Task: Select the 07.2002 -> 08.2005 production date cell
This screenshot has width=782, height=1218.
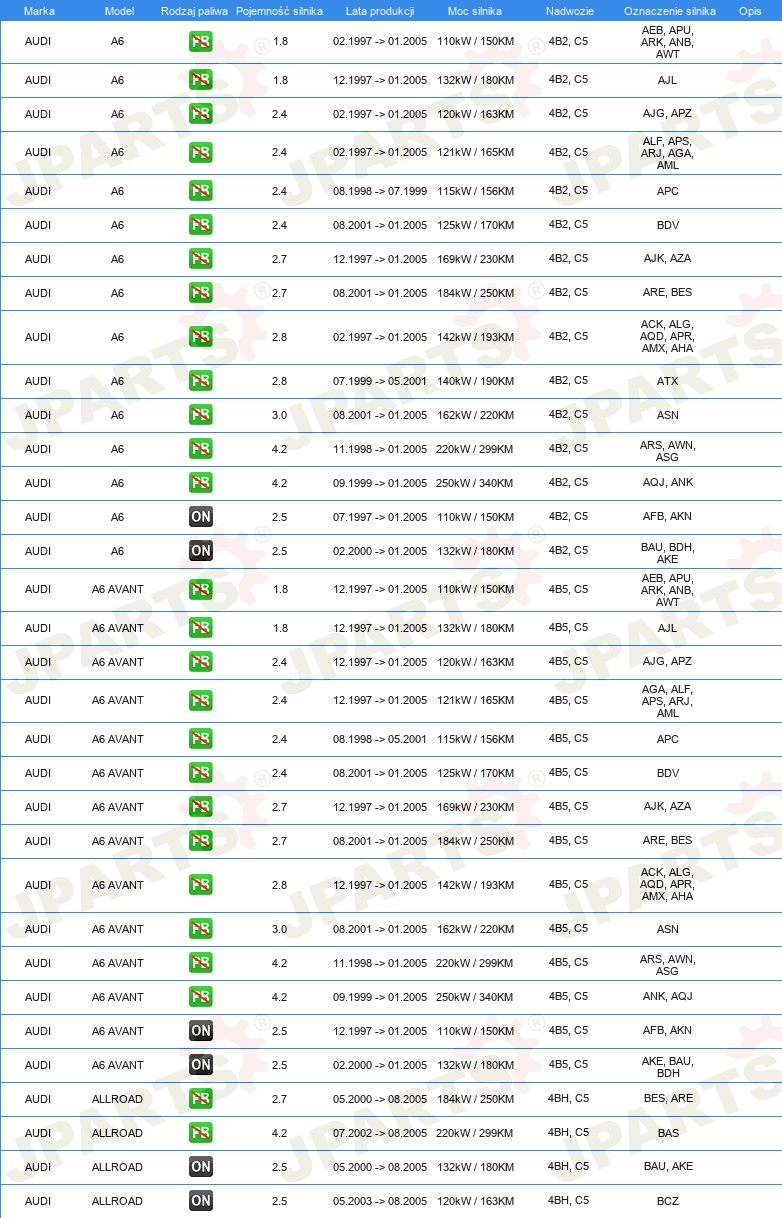Action: 380,1133
